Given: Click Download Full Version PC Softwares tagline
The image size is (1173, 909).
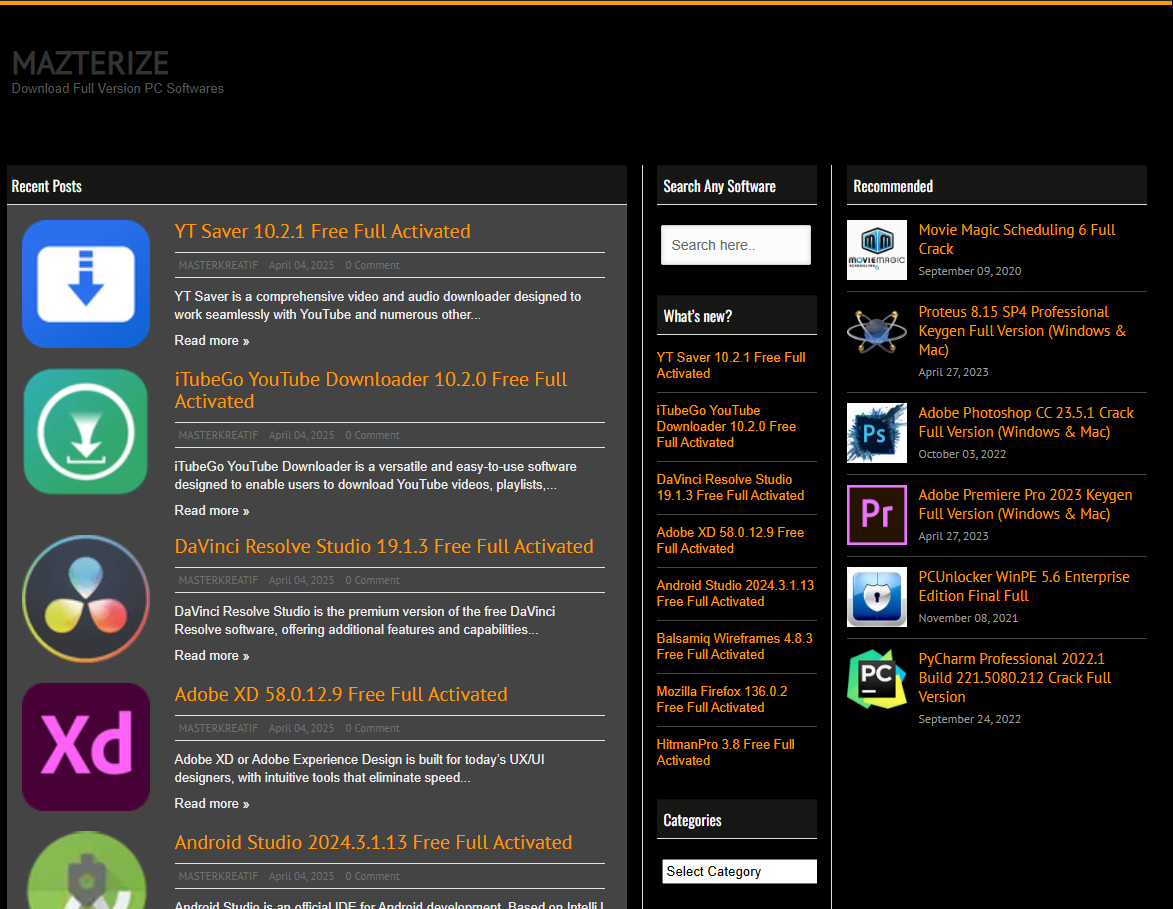Looking at the screenshot, I should click(x=117, y=88).
